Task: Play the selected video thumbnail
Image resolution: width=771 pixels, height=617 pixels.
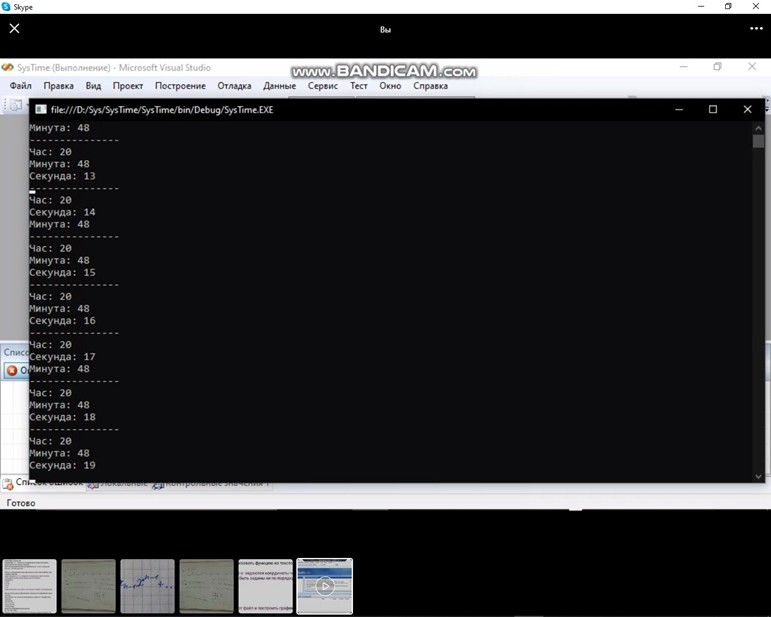Action: pyautogui.click(x=325, y=586)
